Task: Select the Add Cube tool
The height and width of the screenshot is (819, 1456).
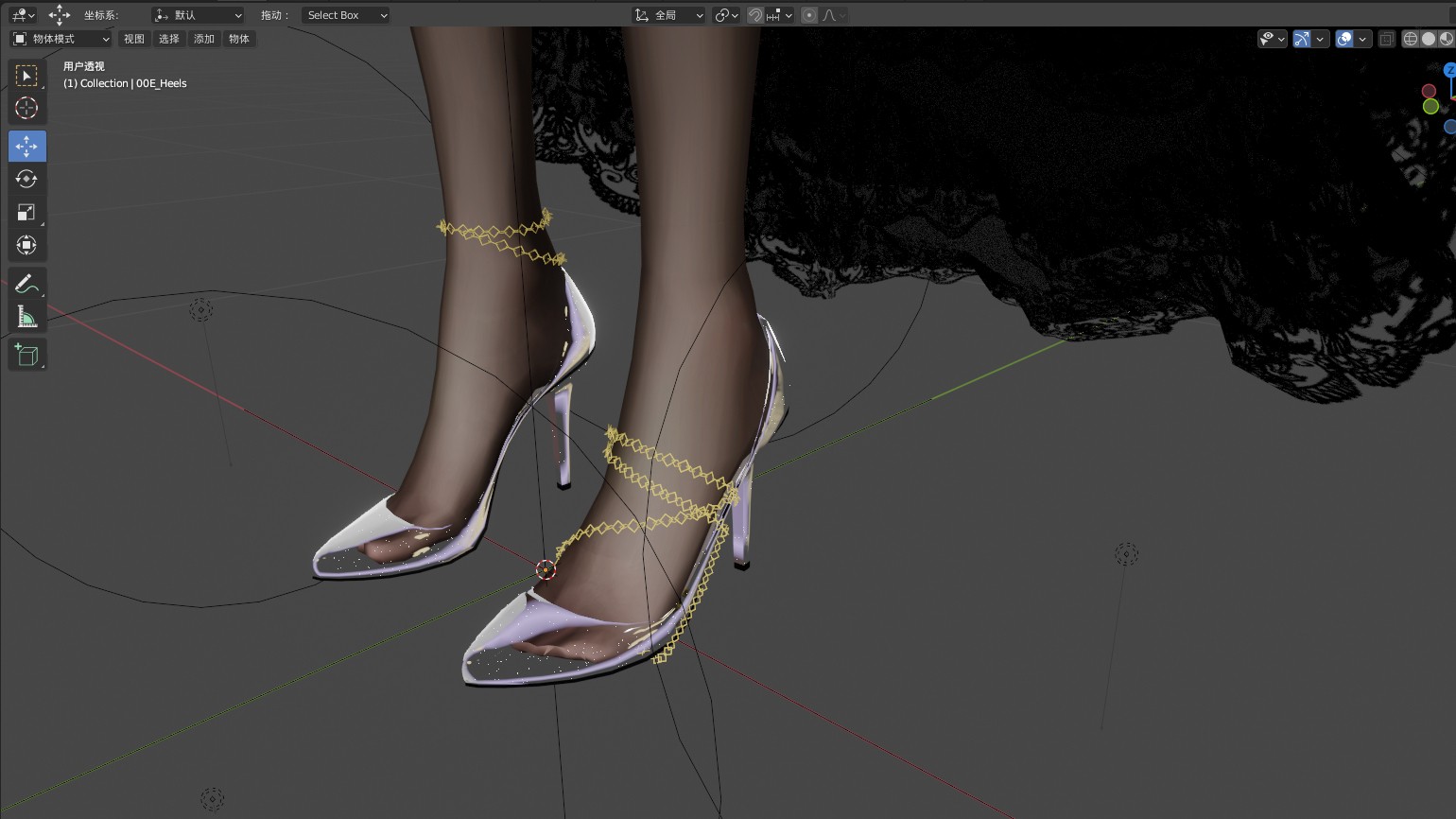Action: pos(26,356)
